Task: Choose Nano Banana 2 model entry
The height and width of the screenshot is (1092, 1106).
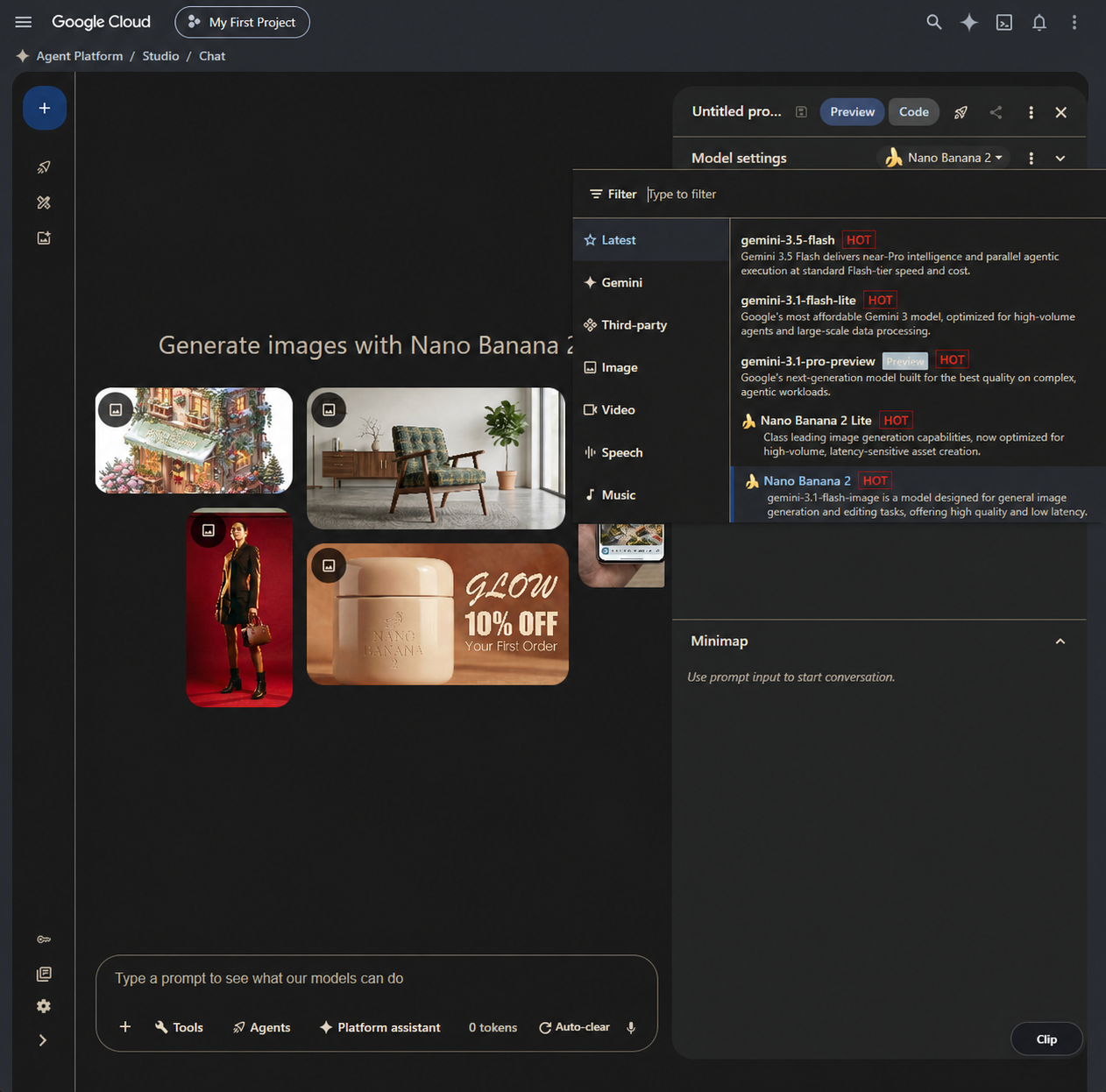Action: pyautogui.click(x=918, y=495)
